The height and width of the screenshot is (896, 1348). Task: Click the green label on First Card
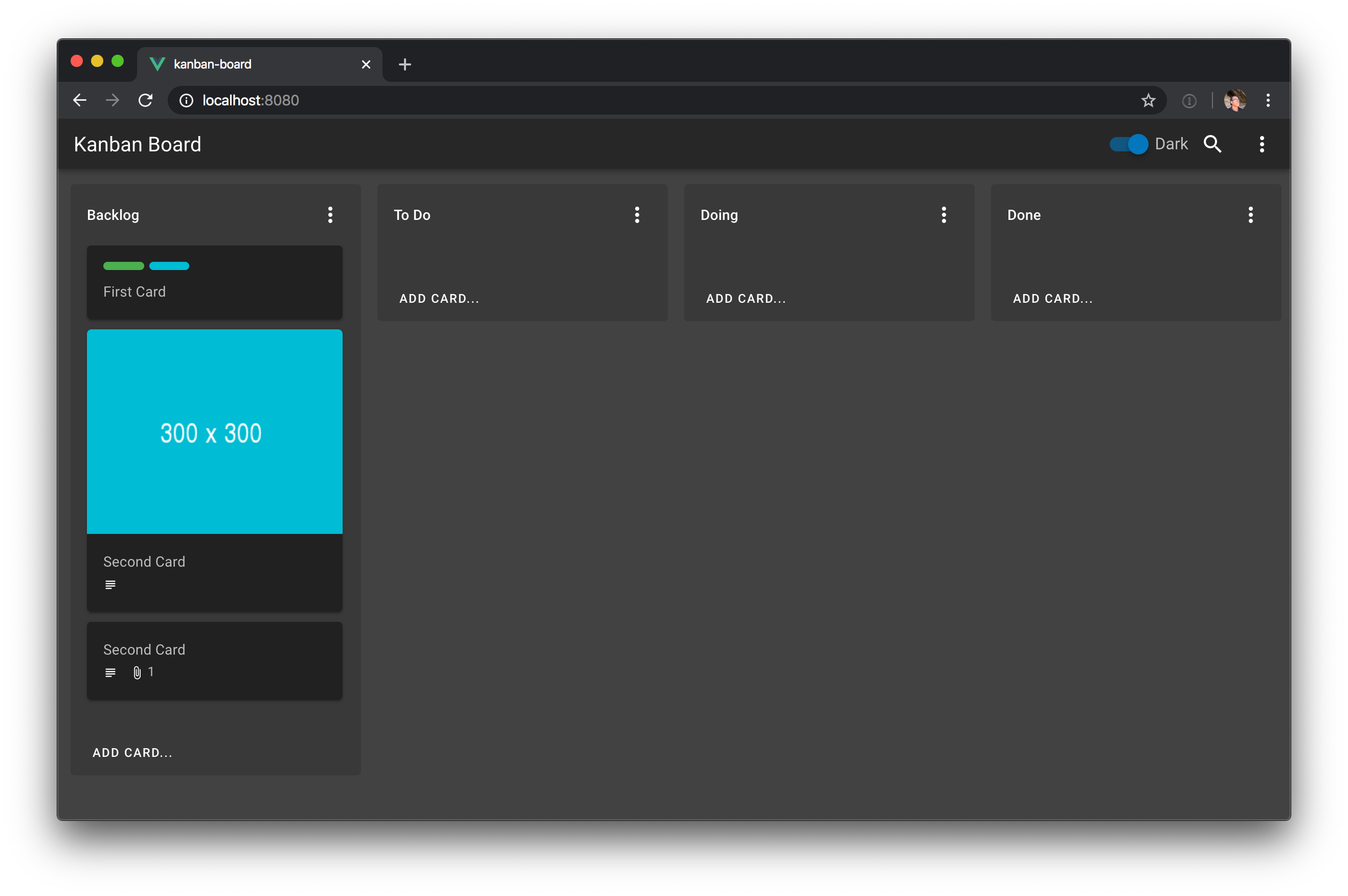tap(123, 266)
